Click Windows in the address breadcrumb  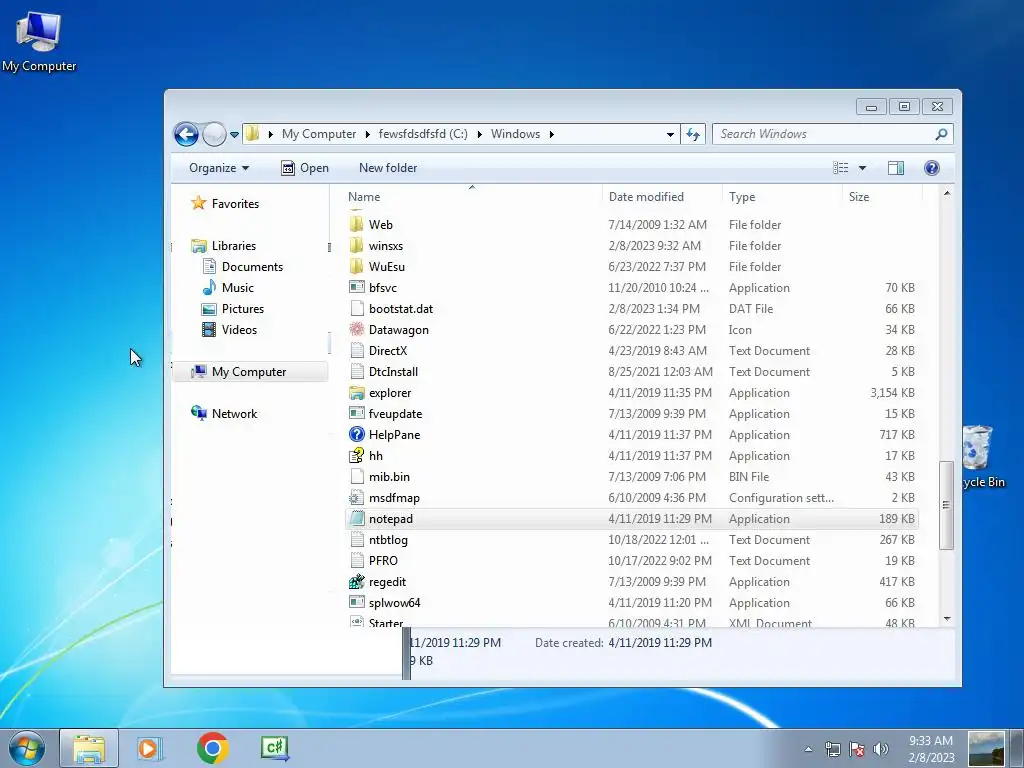point(515,134)
